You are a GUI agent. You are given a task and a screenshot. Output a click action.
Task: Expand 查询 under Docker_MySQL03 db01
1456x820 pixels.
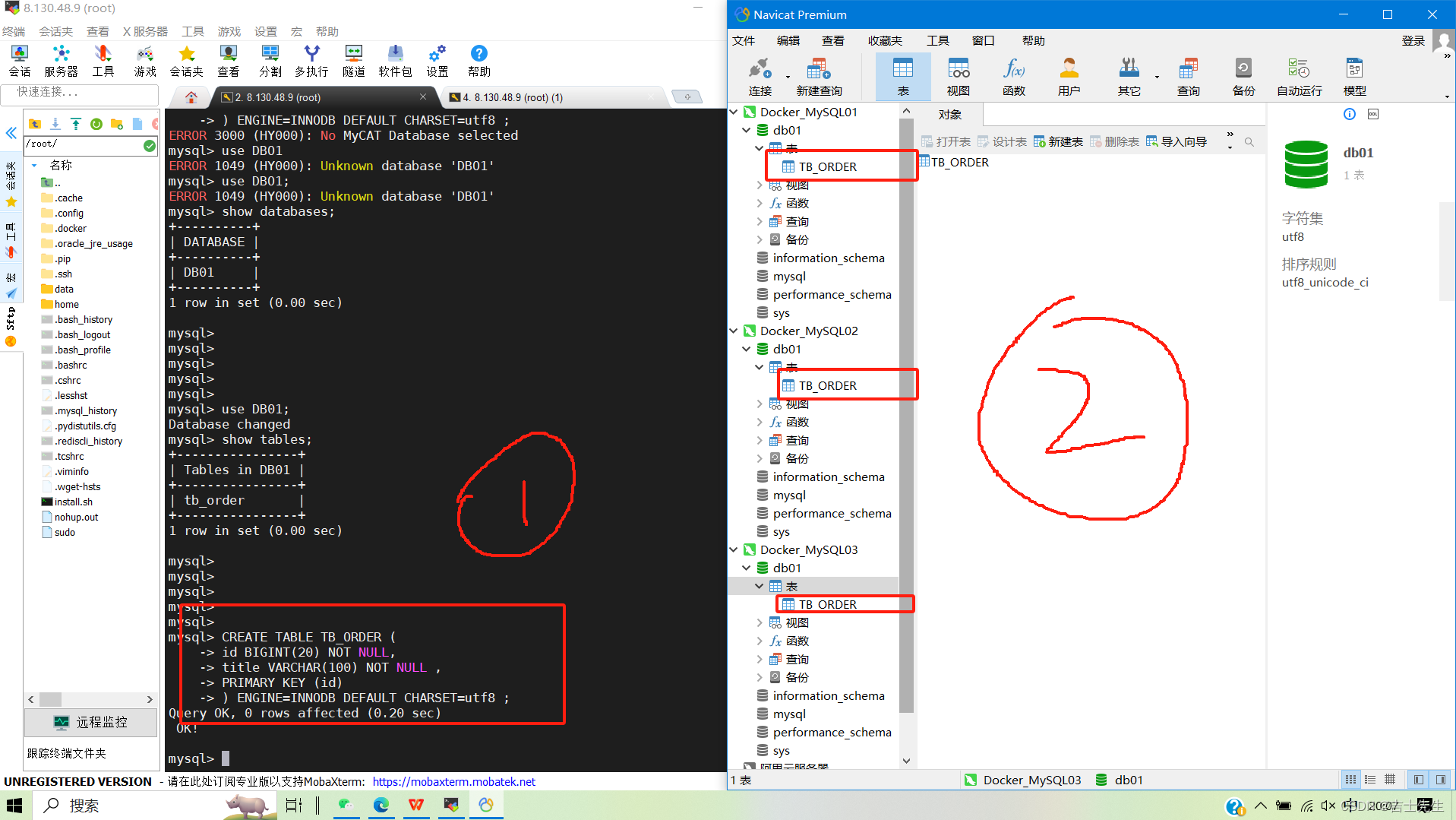pyautogui.click(x=760, y=659)
